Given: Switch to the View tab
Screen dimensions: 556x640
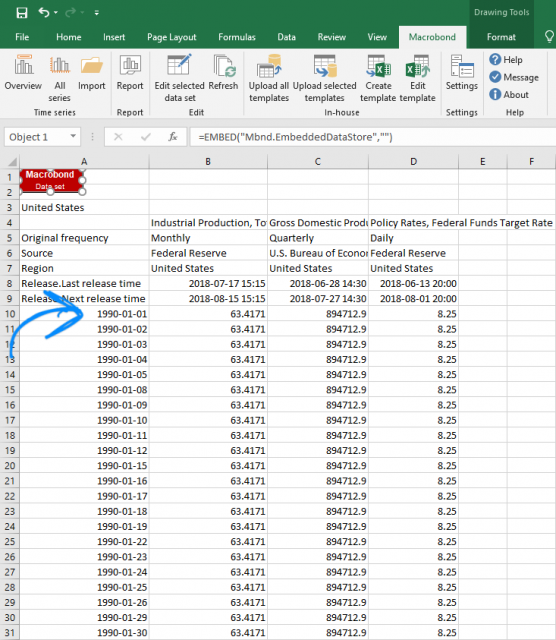Looking at the screenshot, I should pyautogui.click(x=377, y=37).
